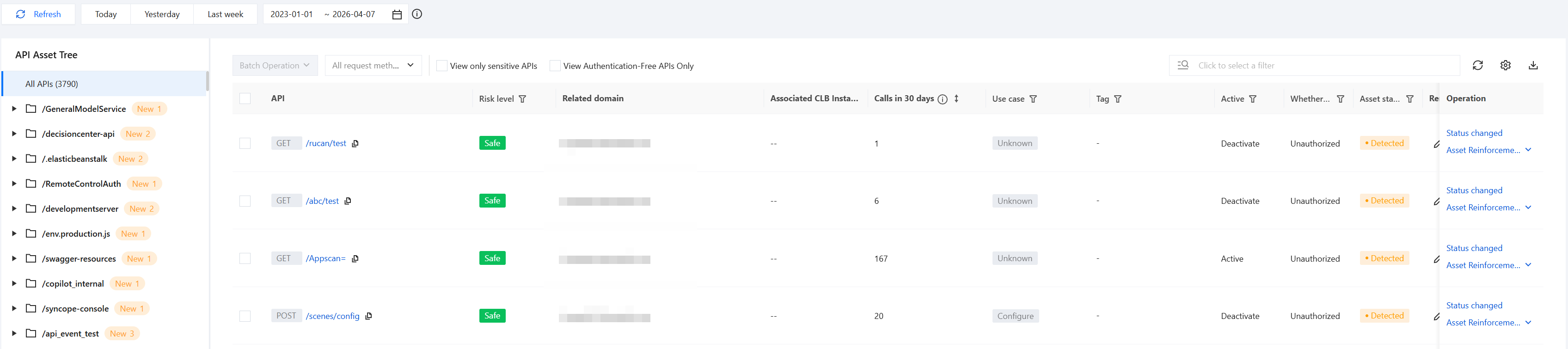Click the refresh icon above the table

(x=1477, y=66)
